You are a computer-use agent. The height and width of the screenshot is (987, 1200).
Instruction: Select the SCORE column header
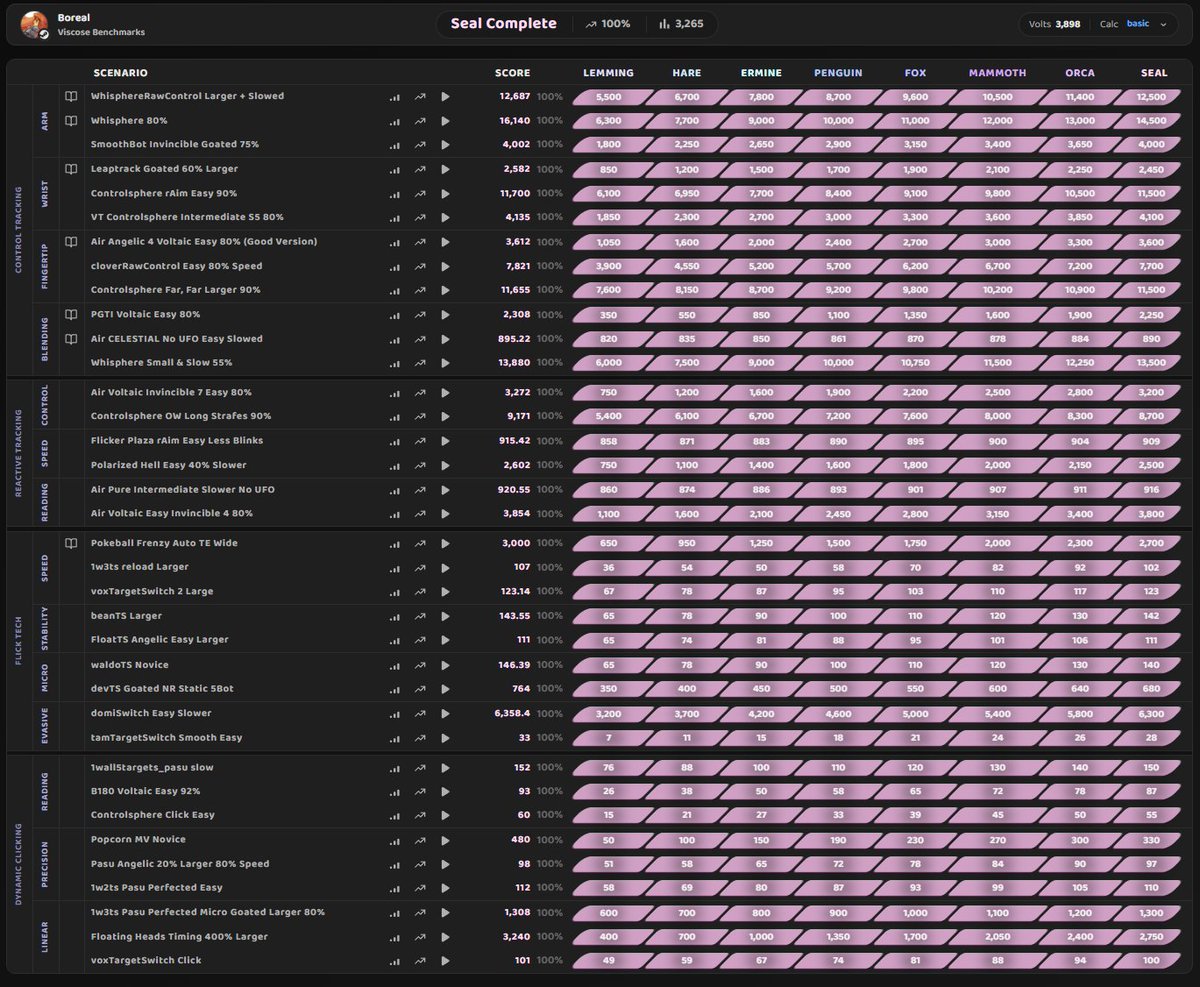coord(513,73)
